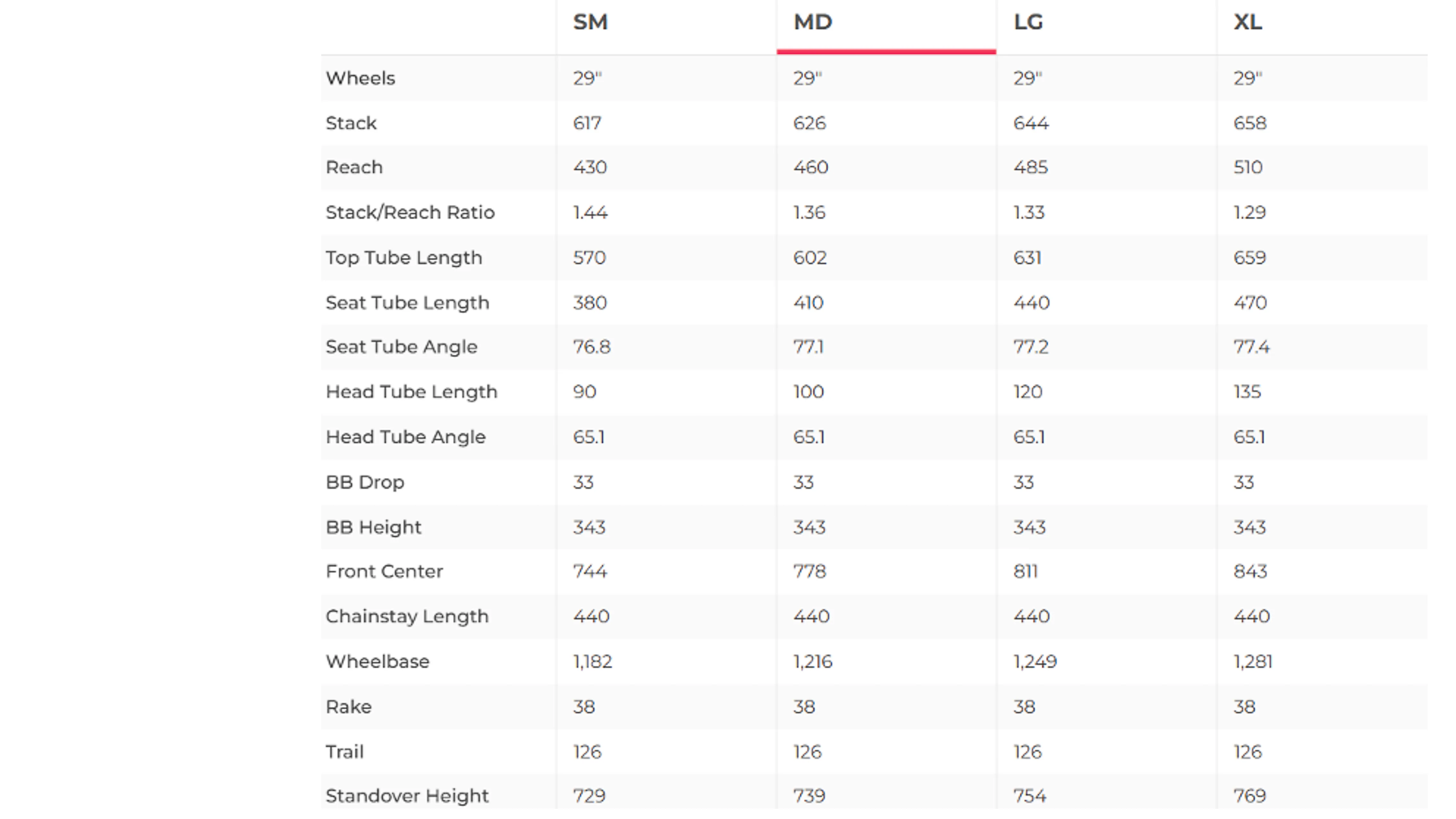Click the BB Drop row label
Screen dimensions: 1456x819
[365, 482]
